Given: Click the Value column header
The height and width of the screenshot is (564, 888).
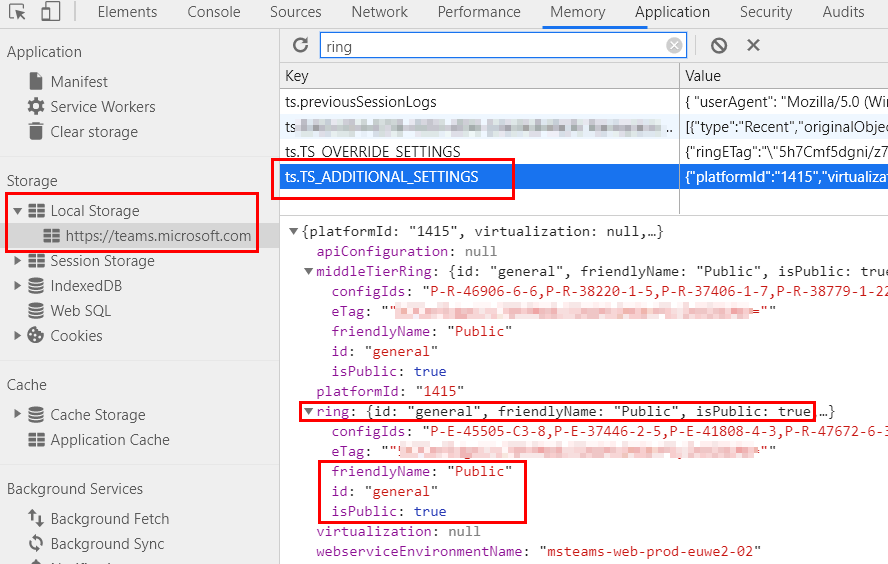Looking at the screenshot, I should pos(784,76).
